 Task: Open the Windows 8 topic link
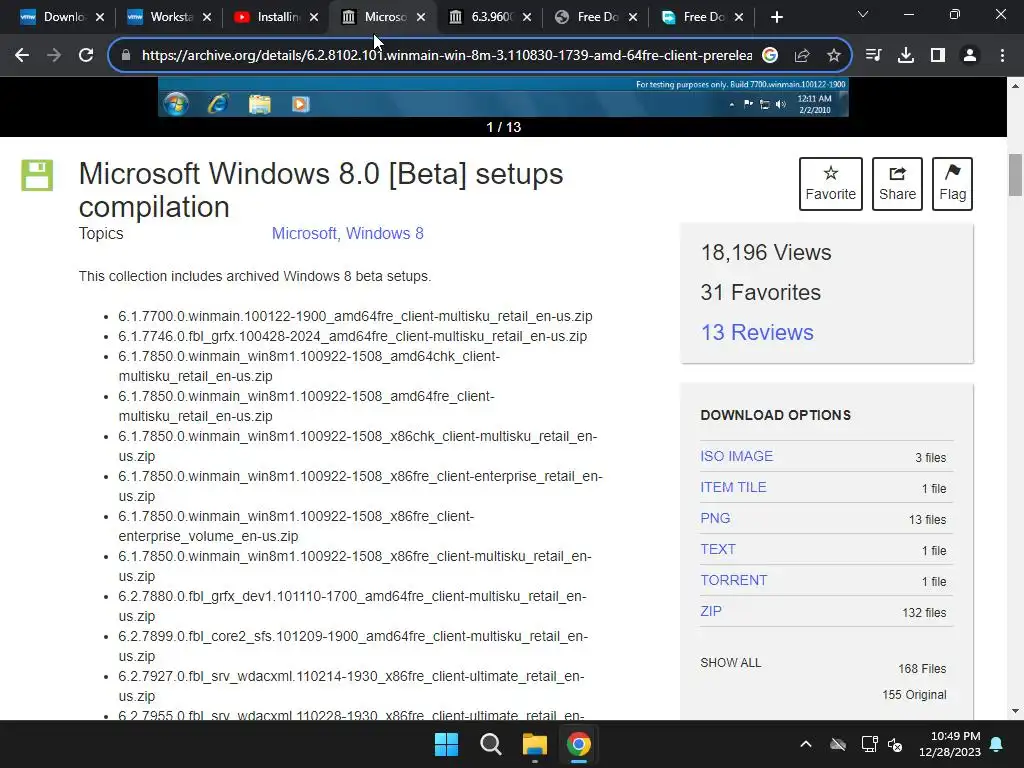(x=385, y=234)
